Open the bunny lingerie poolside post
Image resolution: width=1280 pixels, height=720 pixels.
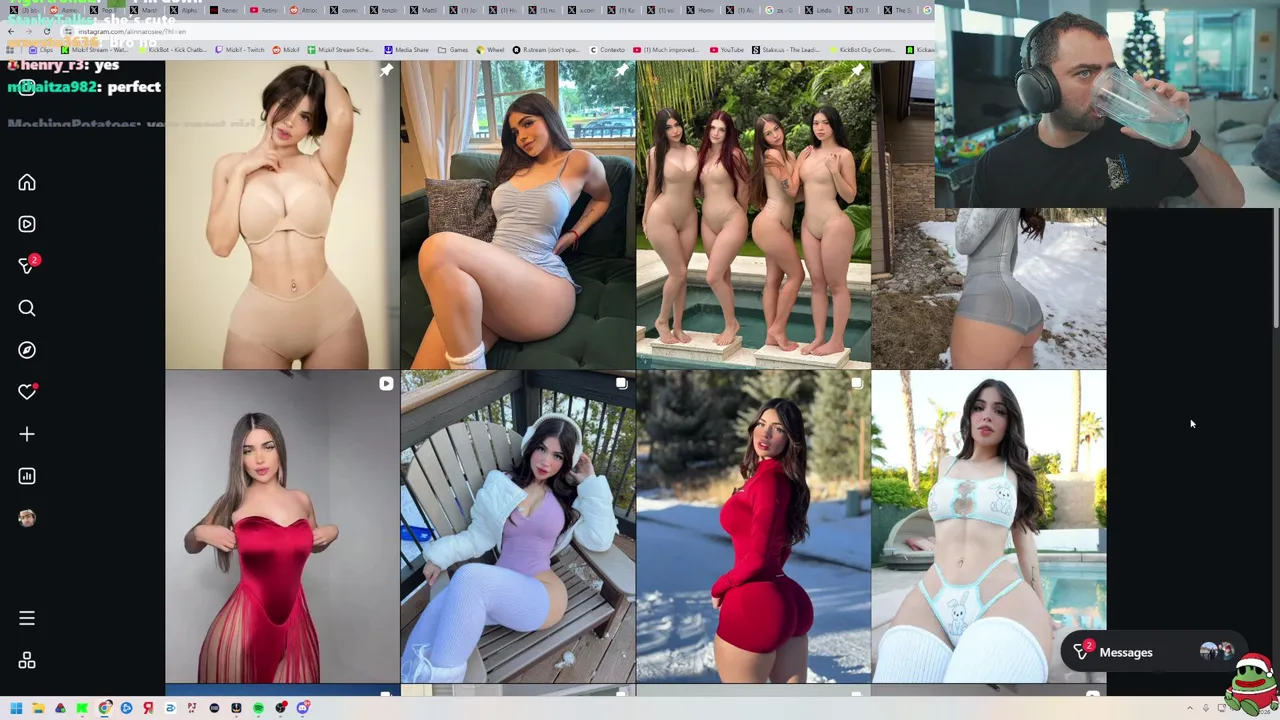click(988, 527)
